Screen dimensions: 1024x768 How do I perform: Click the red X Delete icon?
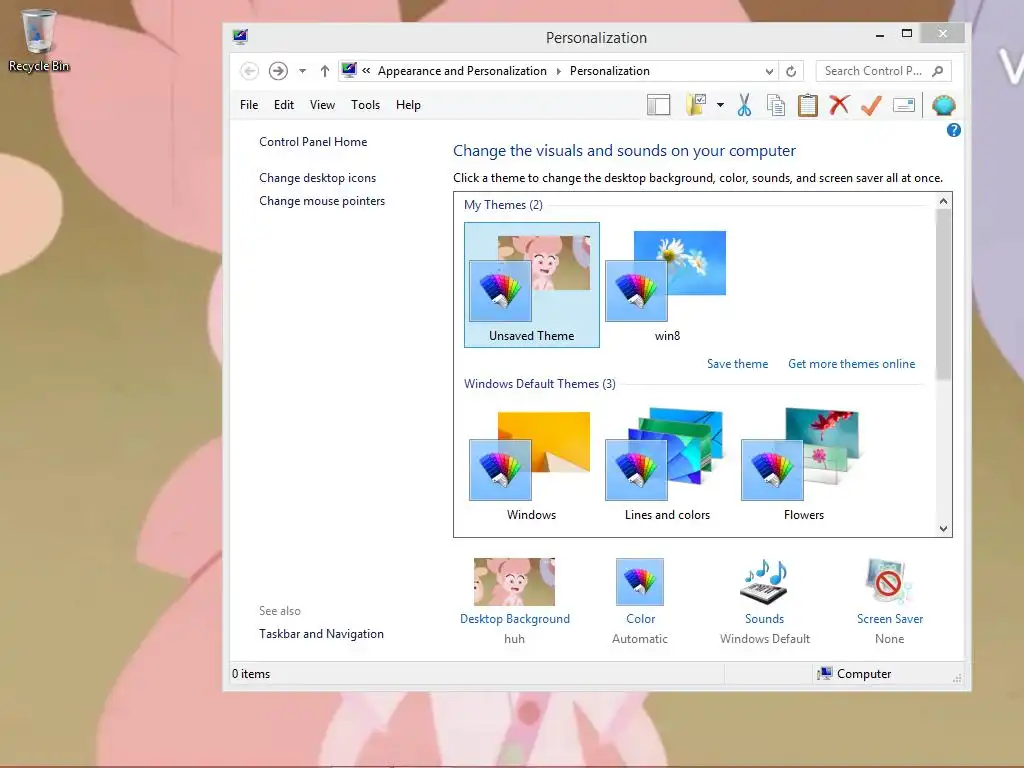coord(839,104)
